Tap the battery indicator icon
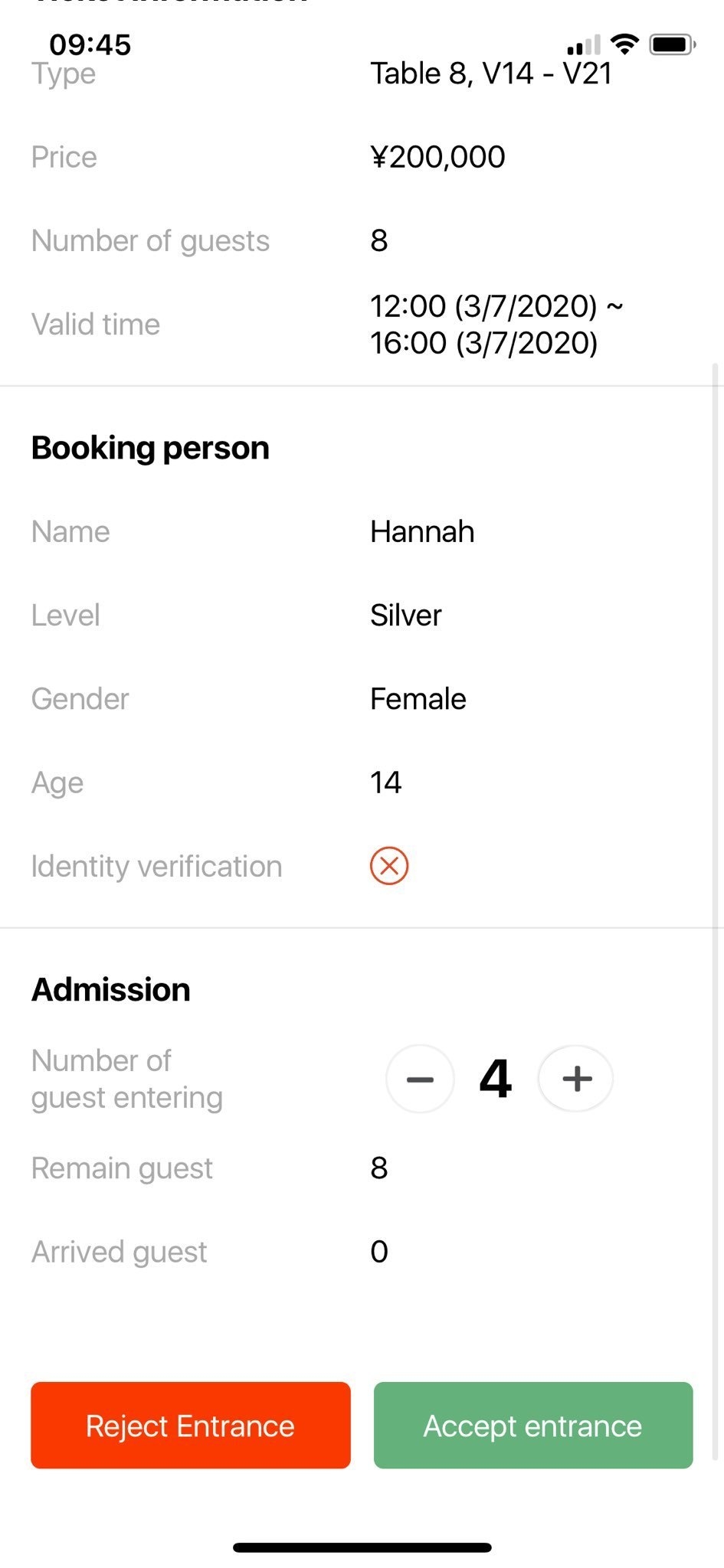This screenshot has width=724, height=1568. tap(672, 44)
